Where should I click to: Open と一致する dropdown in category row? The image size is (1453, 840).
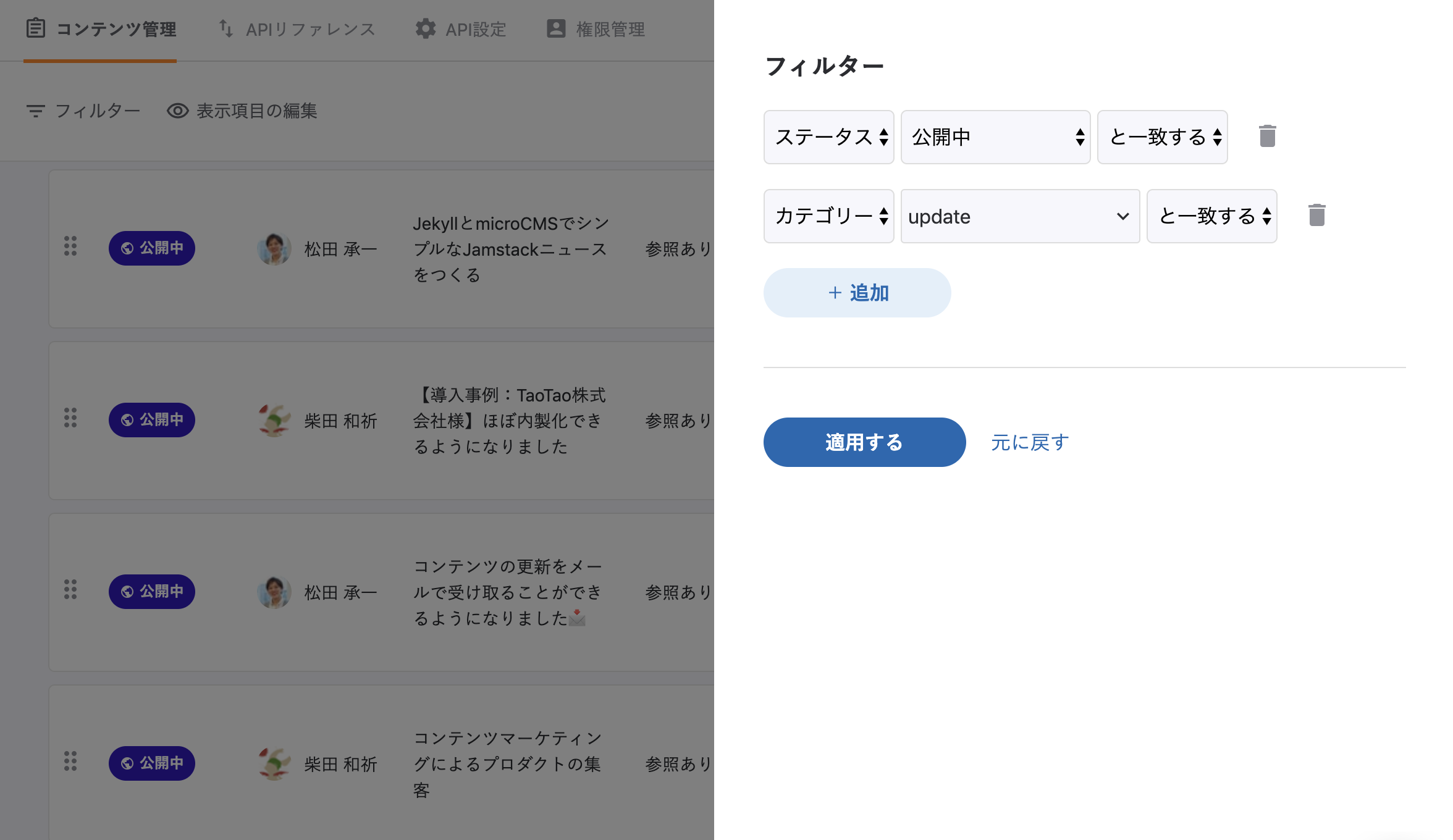(1211, 216)
